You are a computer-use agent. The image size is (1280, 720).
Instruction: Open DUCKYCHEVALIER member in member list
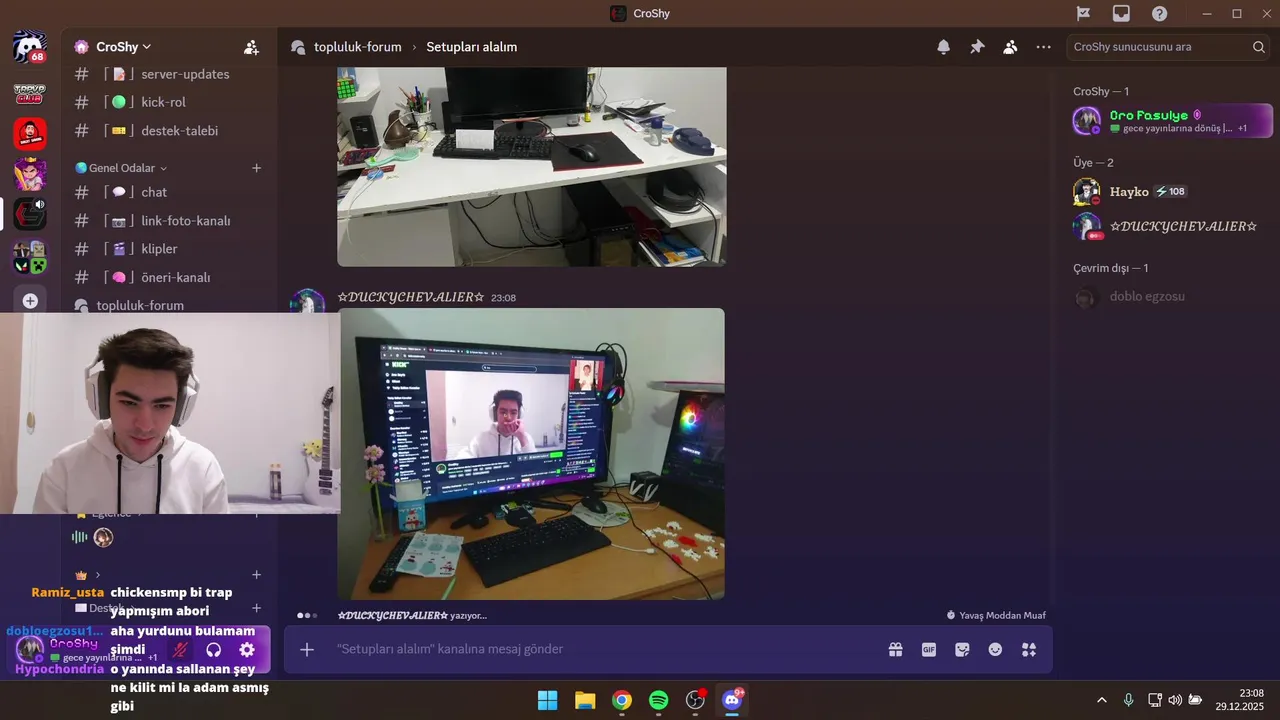pos(1170,227)
